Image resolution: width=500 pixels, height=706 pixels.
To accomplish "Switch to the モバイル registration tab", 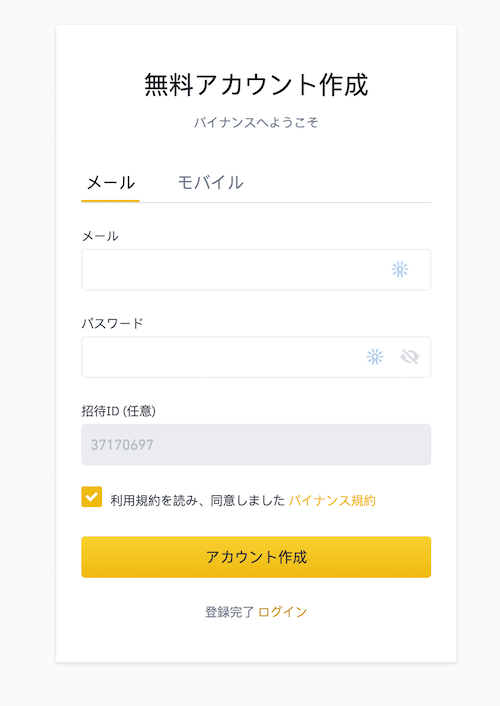I will (x=210, y=182).
